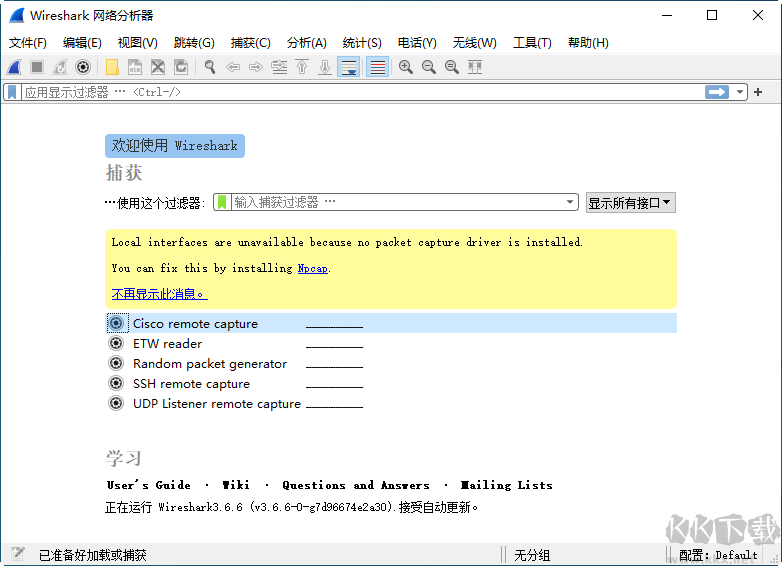Zoom in main window text
782x566 pixels.
click(x=405, y=67)
